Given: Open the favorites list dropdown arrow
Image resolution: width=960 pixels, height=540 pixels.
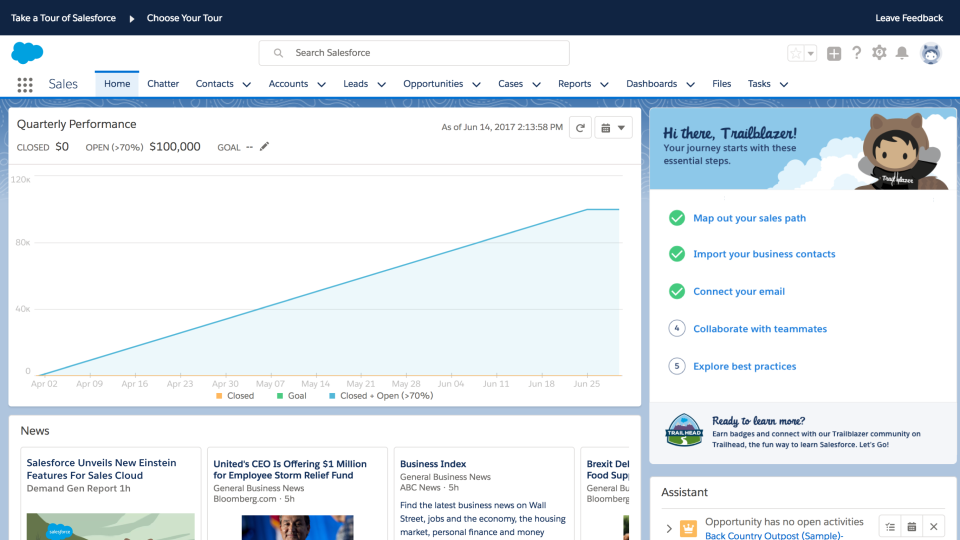Looking at the screenshot, I should [810, 53].
